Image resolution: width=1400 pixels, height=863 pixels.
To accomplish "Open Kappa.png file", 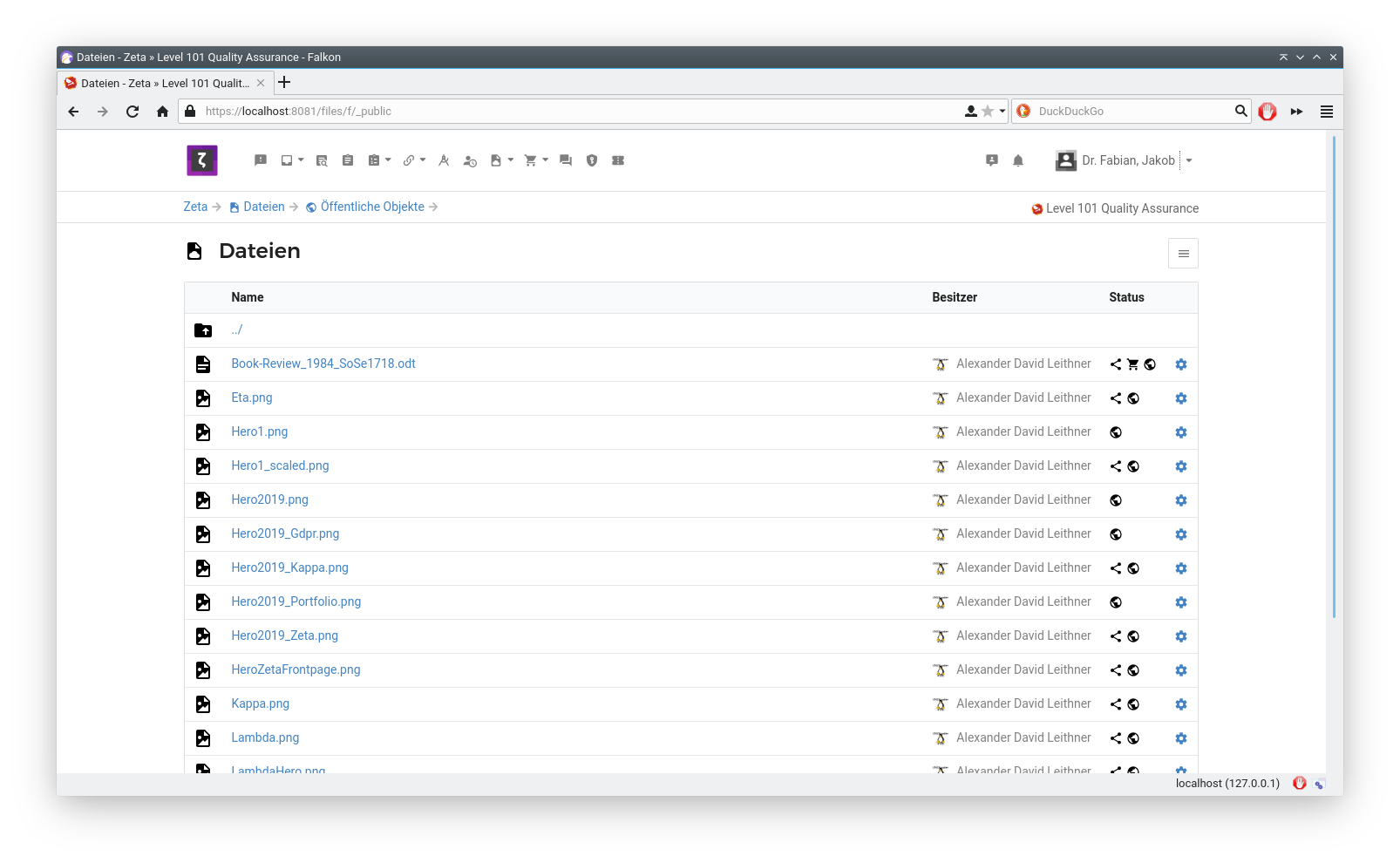I will pos(261,703).
